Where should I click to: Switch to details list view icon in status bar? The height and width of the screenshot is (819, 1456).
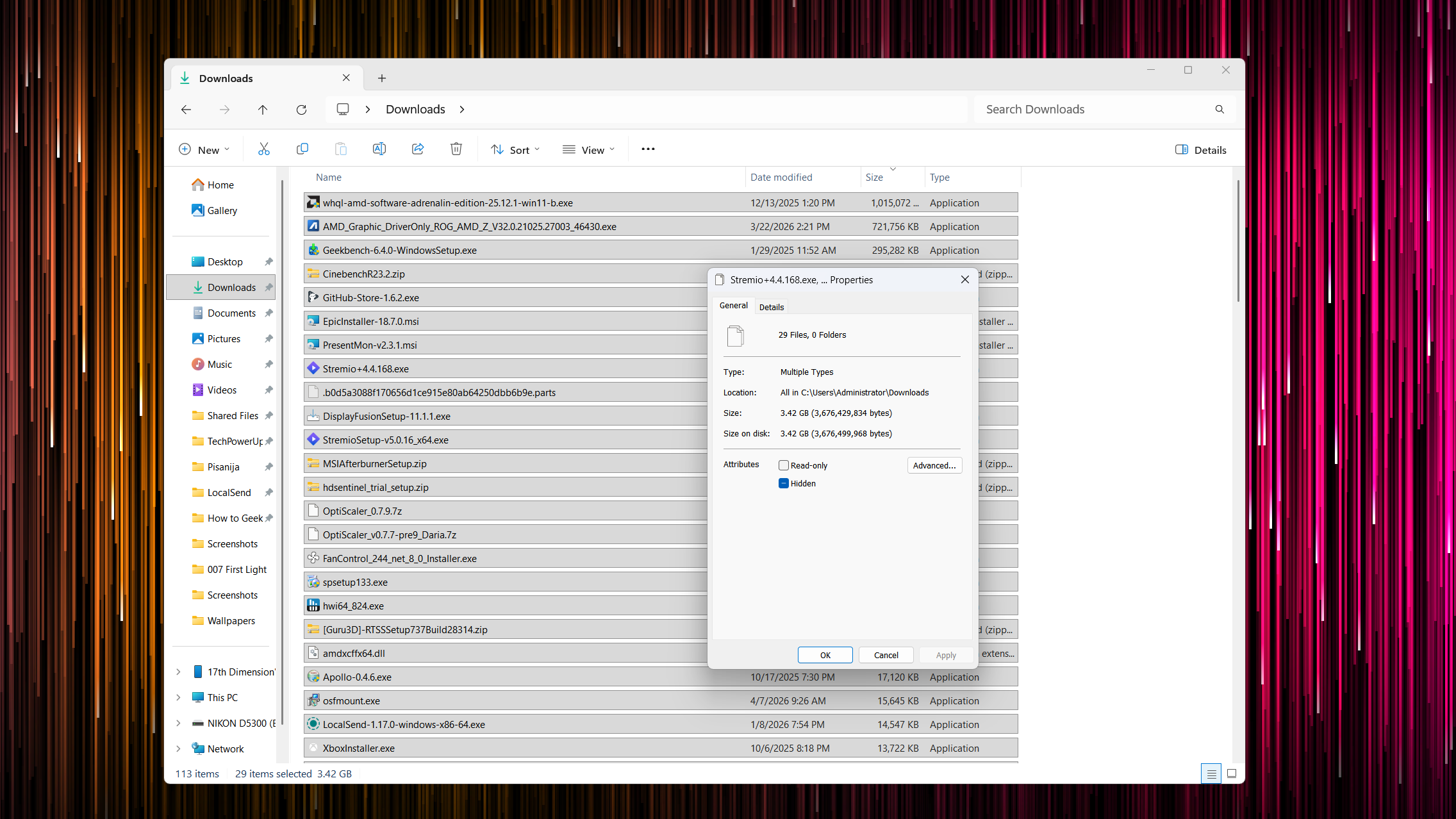coord(1211,773)
